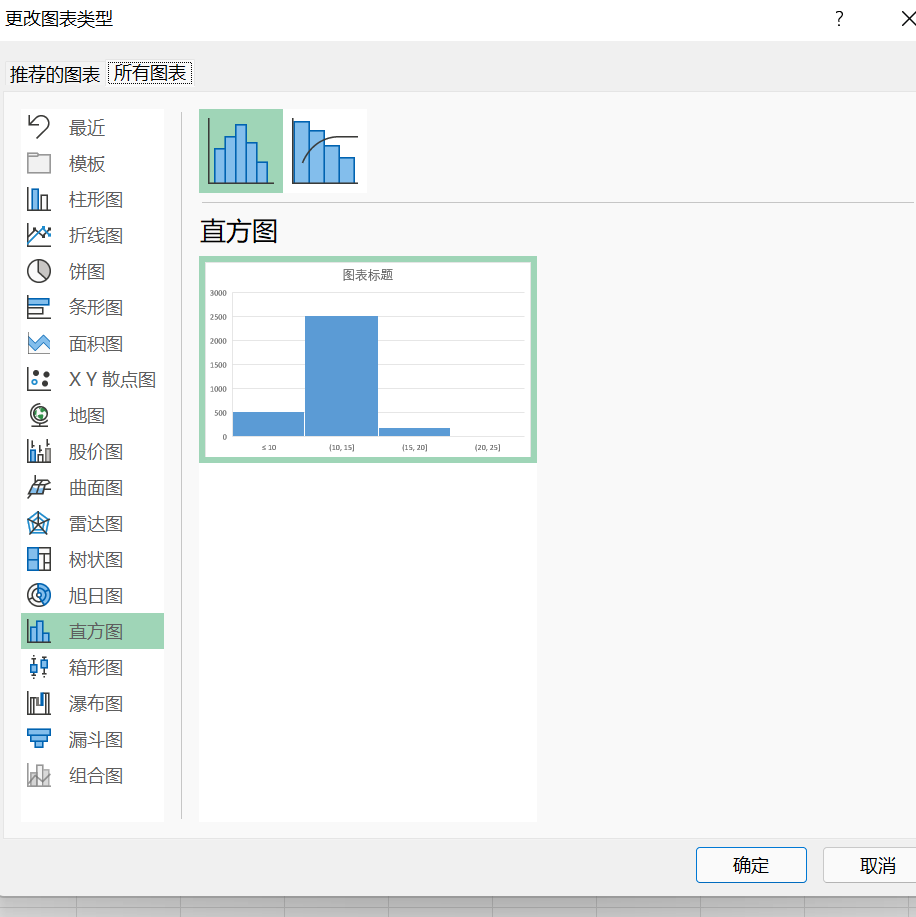Choose the 股价图 stock chart icon
The image size is (916, 917).
tap(39, 451)
